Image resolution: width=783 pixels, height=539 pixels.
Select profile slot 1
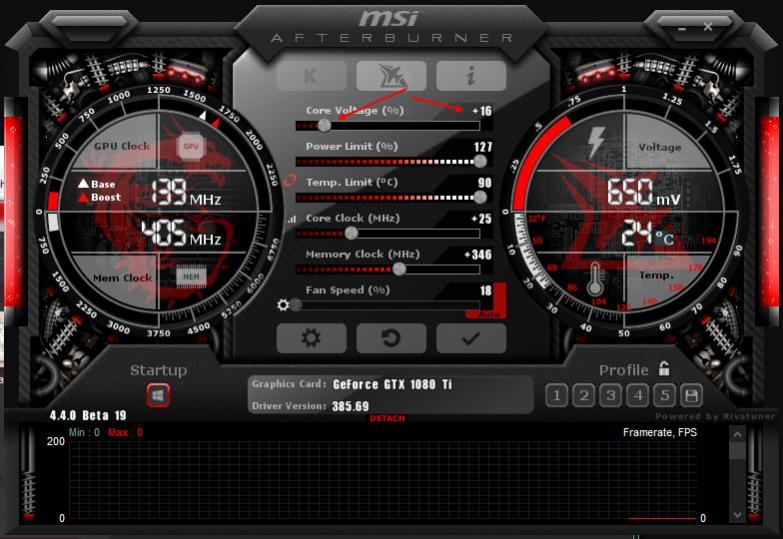pyautogui.click(x=557, y=396)
